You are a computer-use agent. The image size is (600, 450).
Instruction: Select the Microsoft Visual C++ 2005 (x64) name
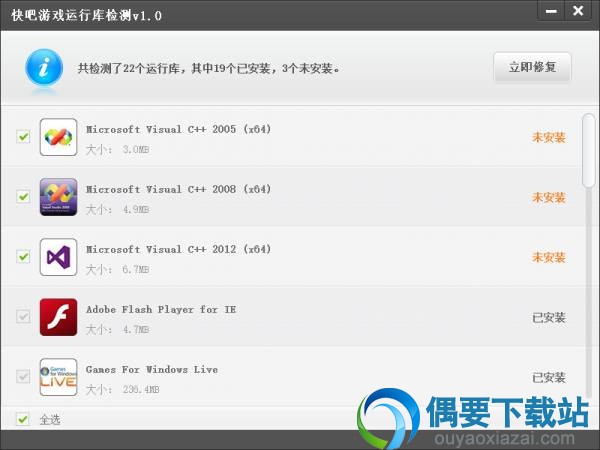pos(179,129)
